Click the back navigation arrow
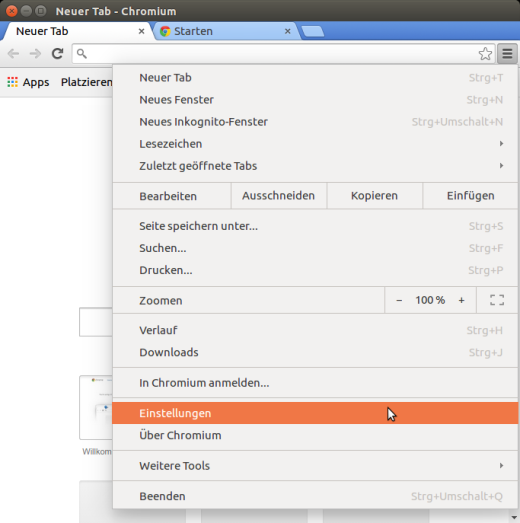 pyautogui.click(x=13, y=53)
